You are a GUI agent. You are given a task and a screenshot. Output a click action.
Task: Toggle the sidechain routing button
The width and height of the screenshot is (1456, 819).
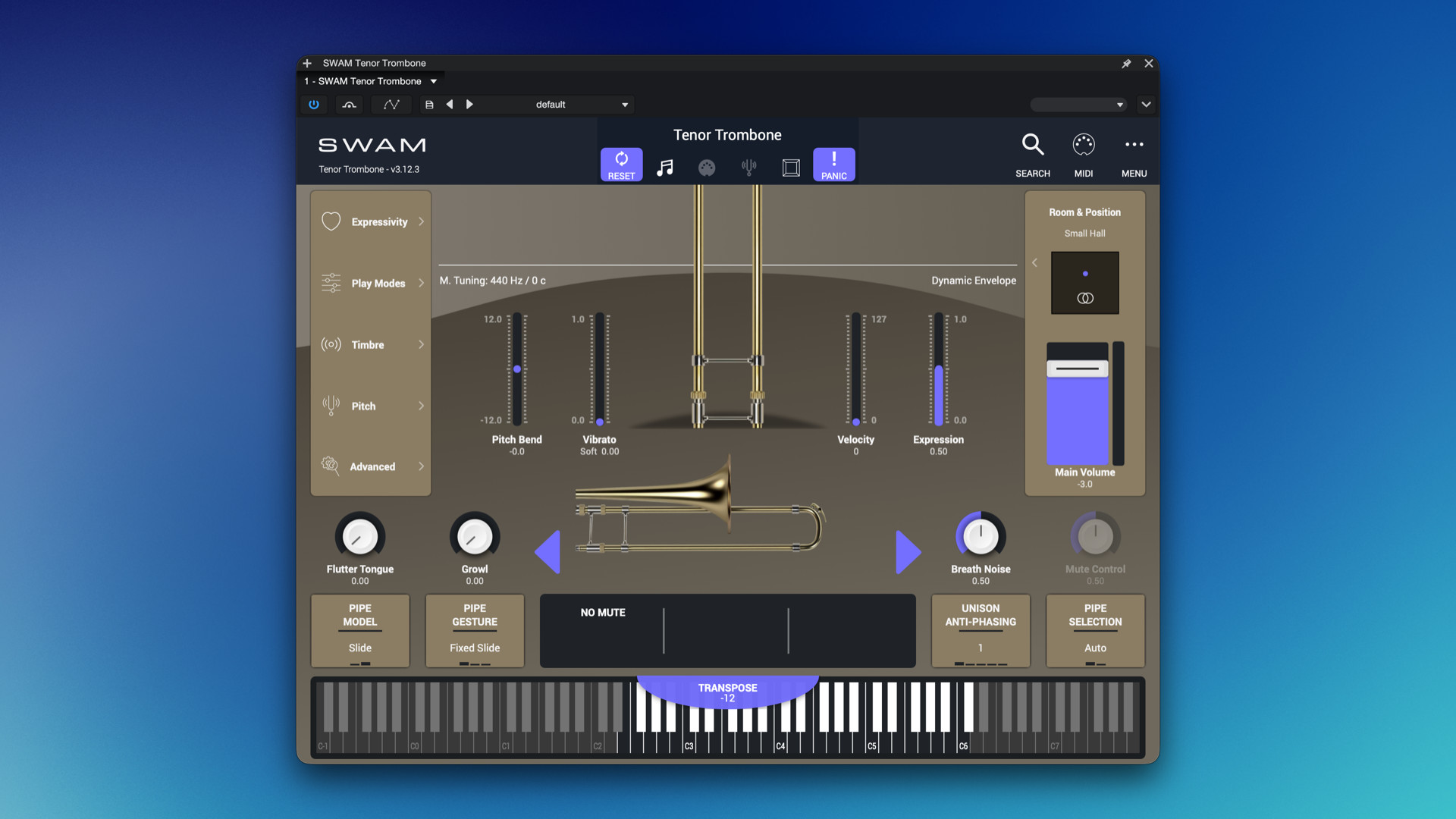[x=350, y=105]
